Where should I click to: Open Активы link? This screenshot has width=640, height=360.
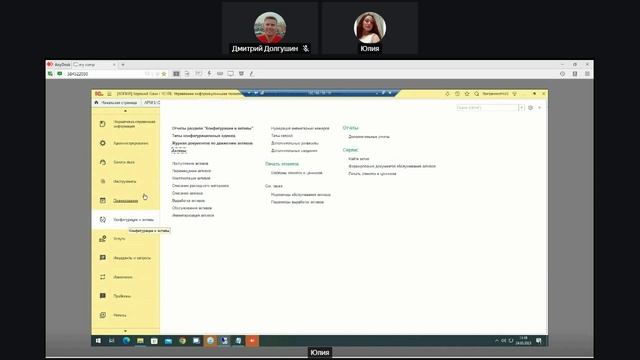(179, 151)
